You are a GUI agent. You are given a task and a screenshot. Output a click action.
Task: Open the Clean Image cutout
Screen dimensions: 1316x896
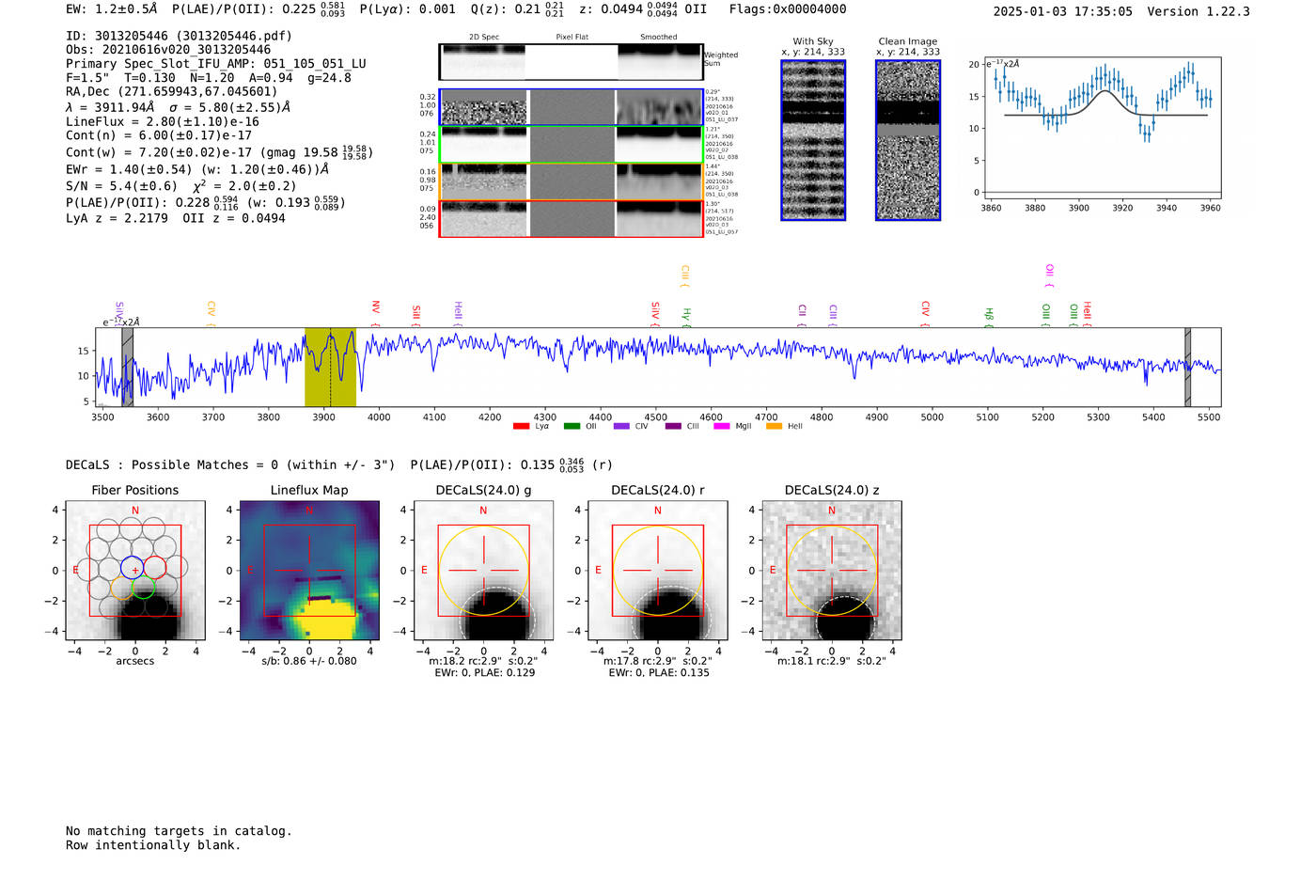click(908, 140)
